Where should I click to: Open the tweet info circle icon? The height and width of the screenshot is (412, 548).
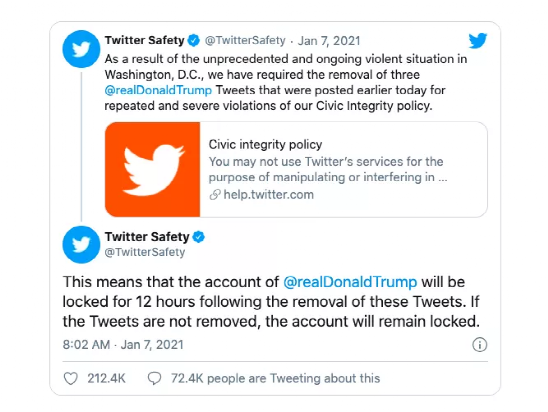480,345
